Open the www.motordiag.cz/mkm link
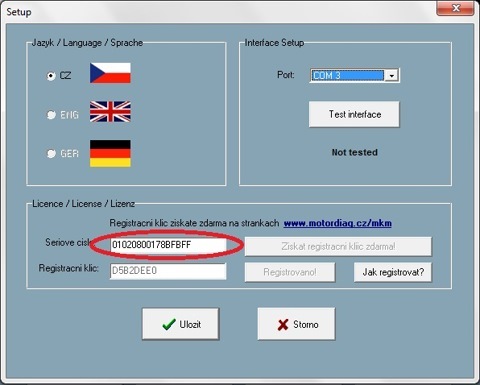480x385 pixels. tap(337, 223)
